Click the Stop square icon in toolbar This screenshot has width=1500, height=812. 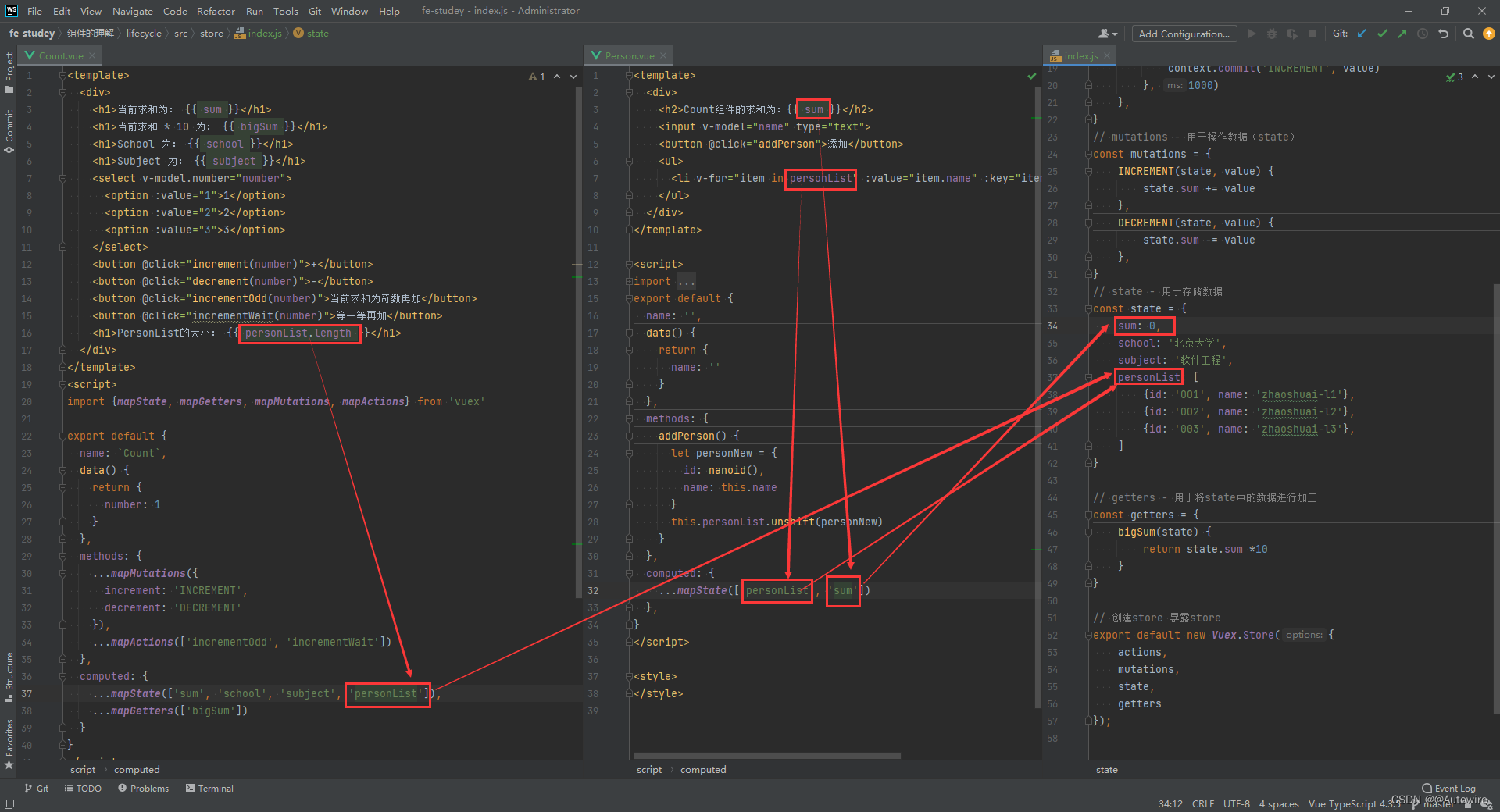click(1312, 34)
